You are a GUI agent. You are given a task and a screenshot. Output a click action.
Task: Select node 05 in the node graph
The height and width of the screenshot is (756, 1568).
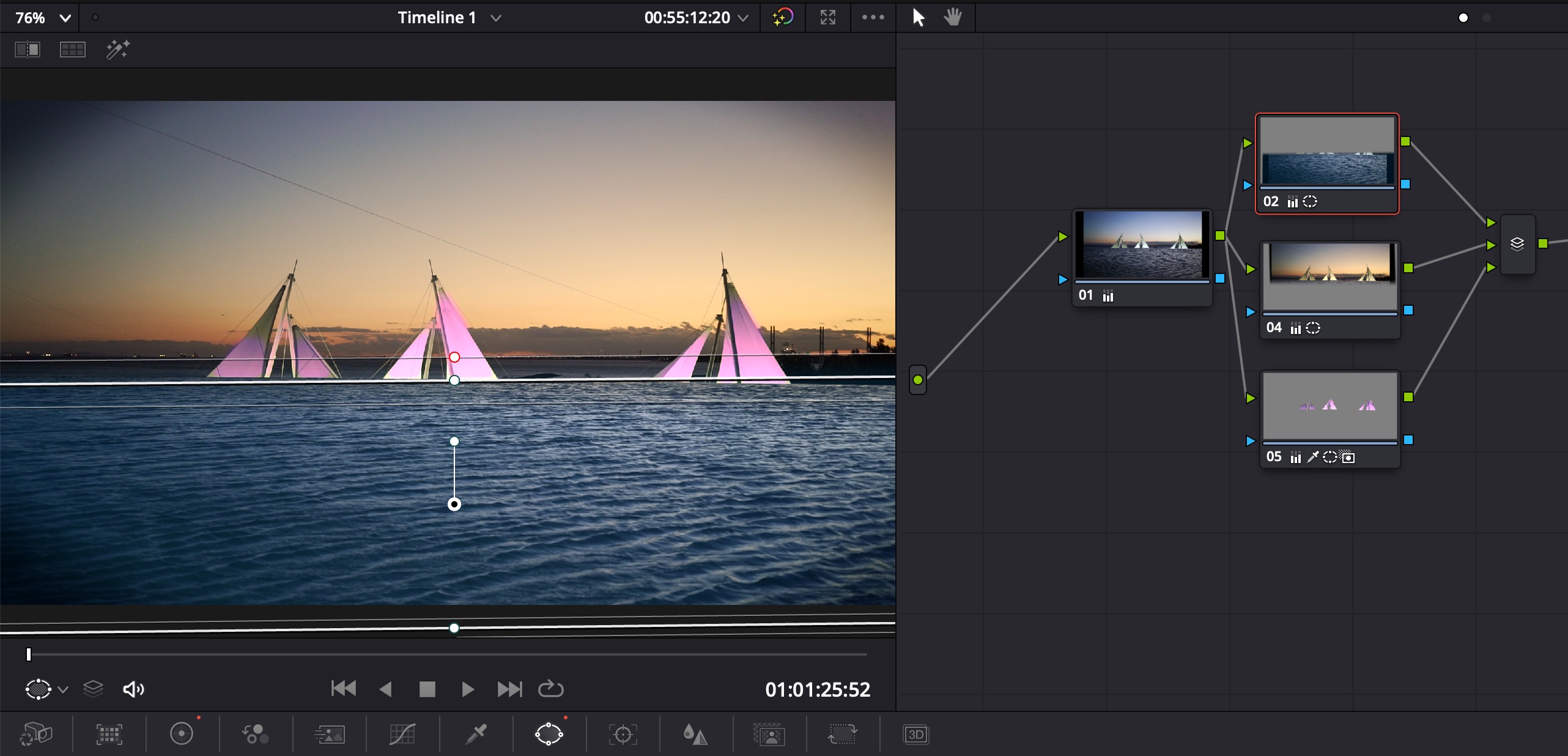tap(1329, 407)
